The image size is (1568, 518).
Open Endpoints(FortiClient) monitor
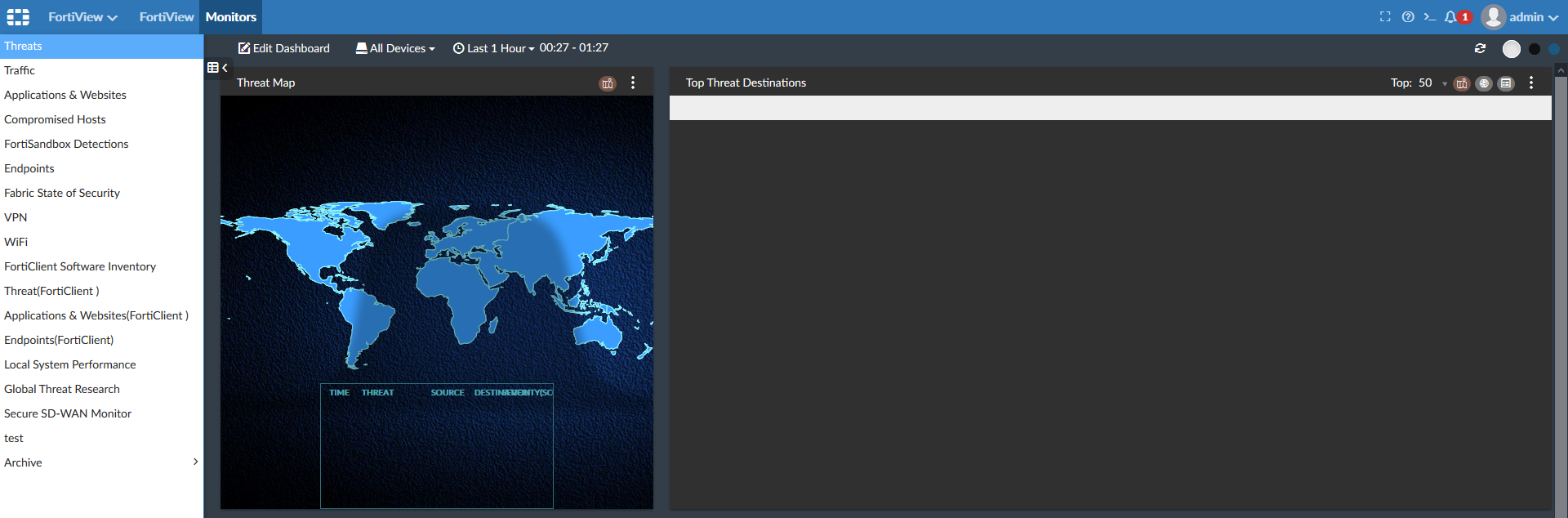click(101, 340)
